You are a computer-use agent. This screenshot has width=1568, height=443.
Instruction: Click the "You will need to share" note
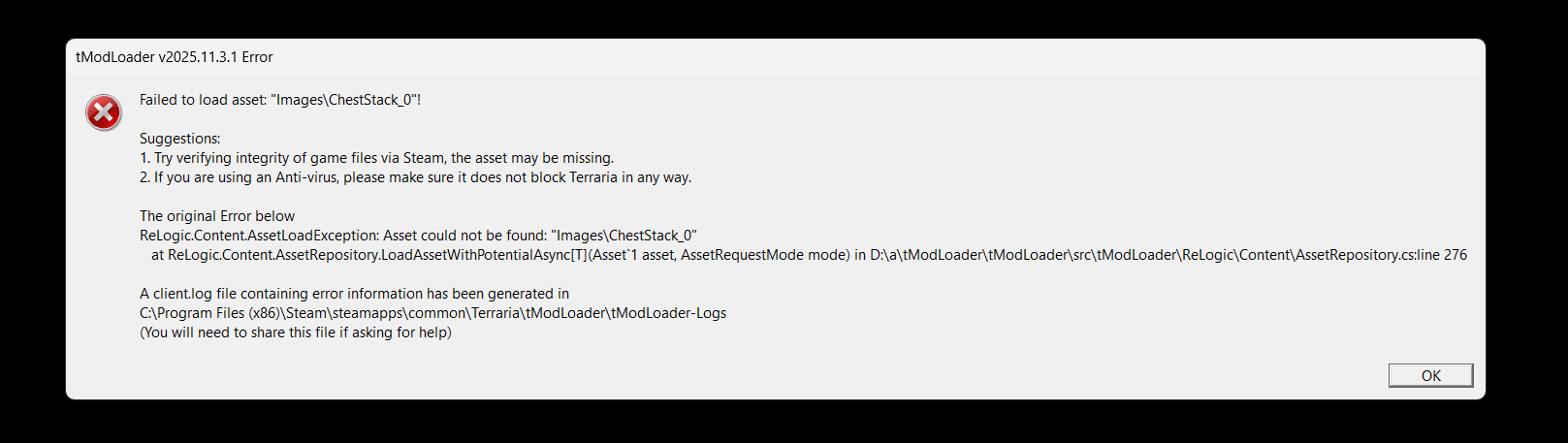click(x=295, y=332)
